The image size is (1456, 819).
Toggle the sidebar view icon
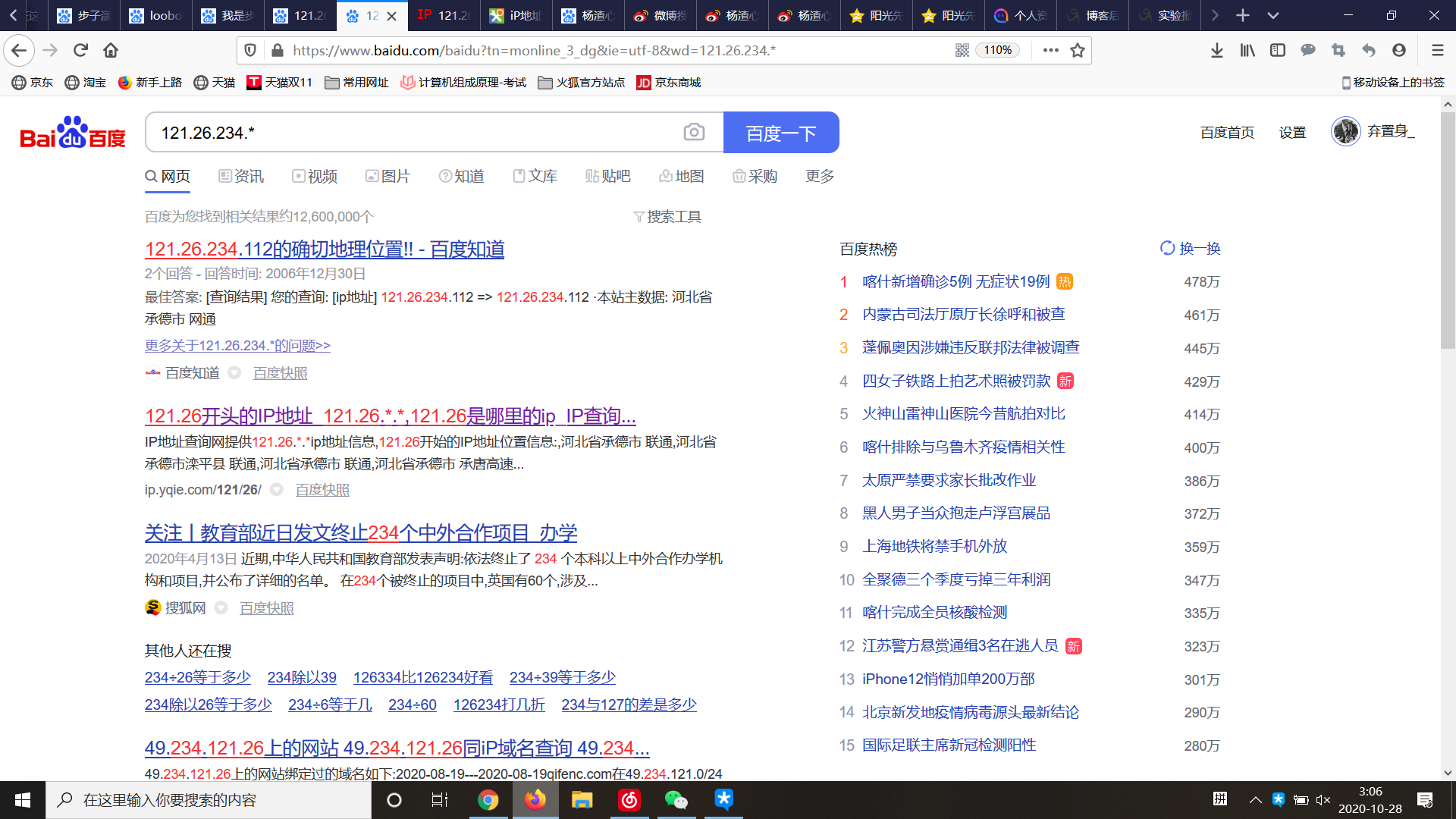pos(1278,50)
